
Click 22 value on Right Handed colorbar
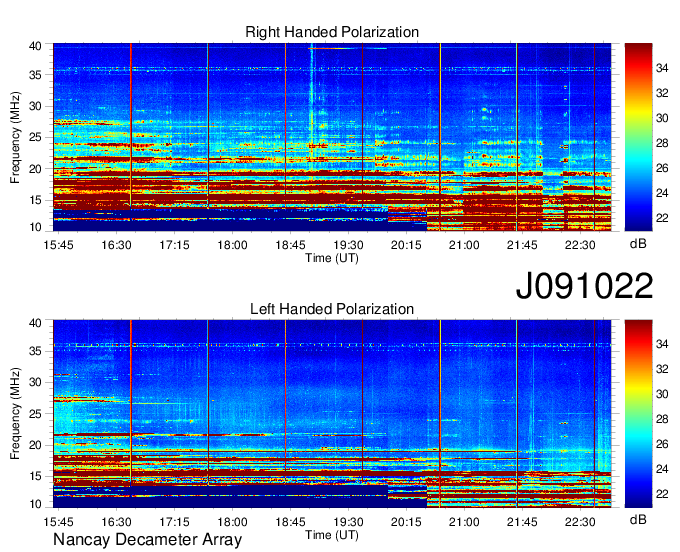(662, 218)
